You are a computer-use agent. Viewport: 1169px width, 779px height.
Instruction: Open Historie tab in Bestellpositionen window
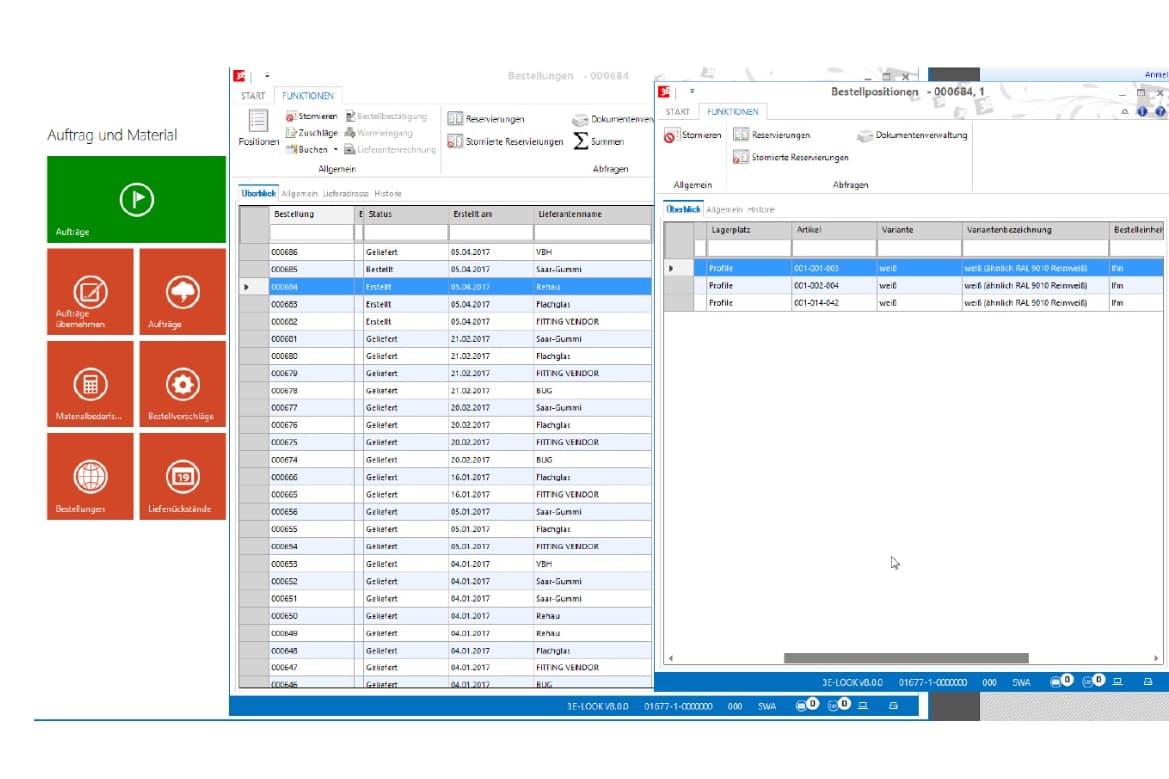click(761, 209)
